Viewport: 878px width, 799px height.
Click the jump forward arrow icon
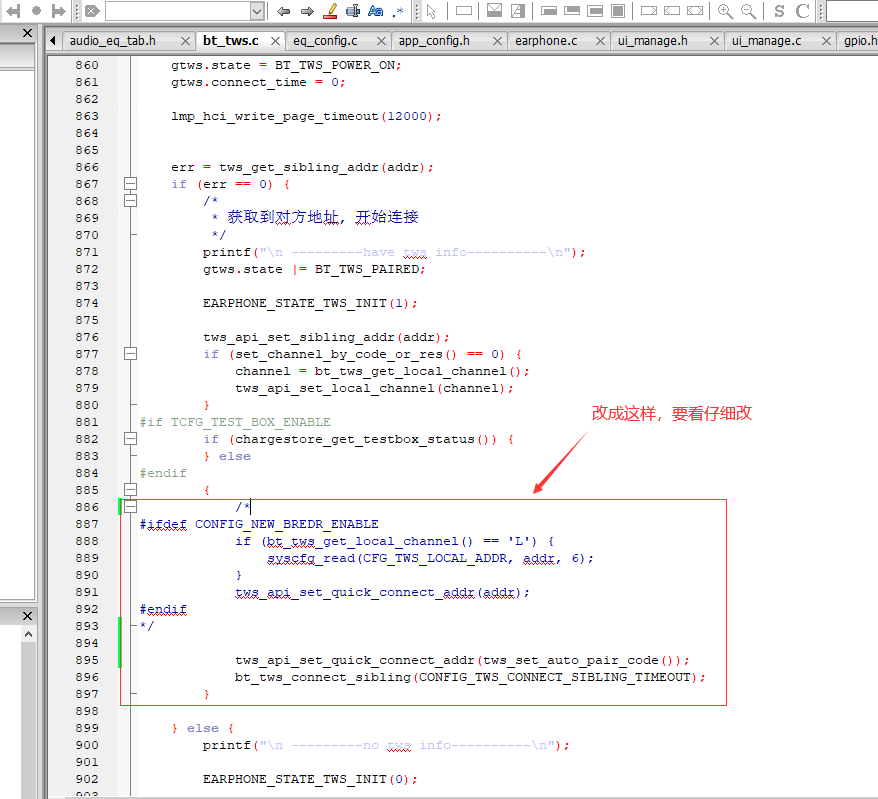pos(58,11)
